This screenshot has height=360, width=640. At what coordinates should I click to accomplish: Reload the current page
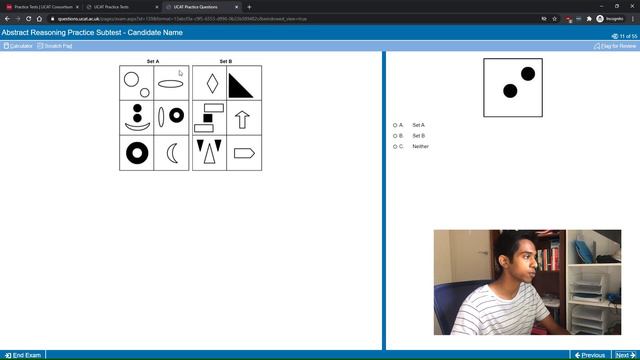28,19
